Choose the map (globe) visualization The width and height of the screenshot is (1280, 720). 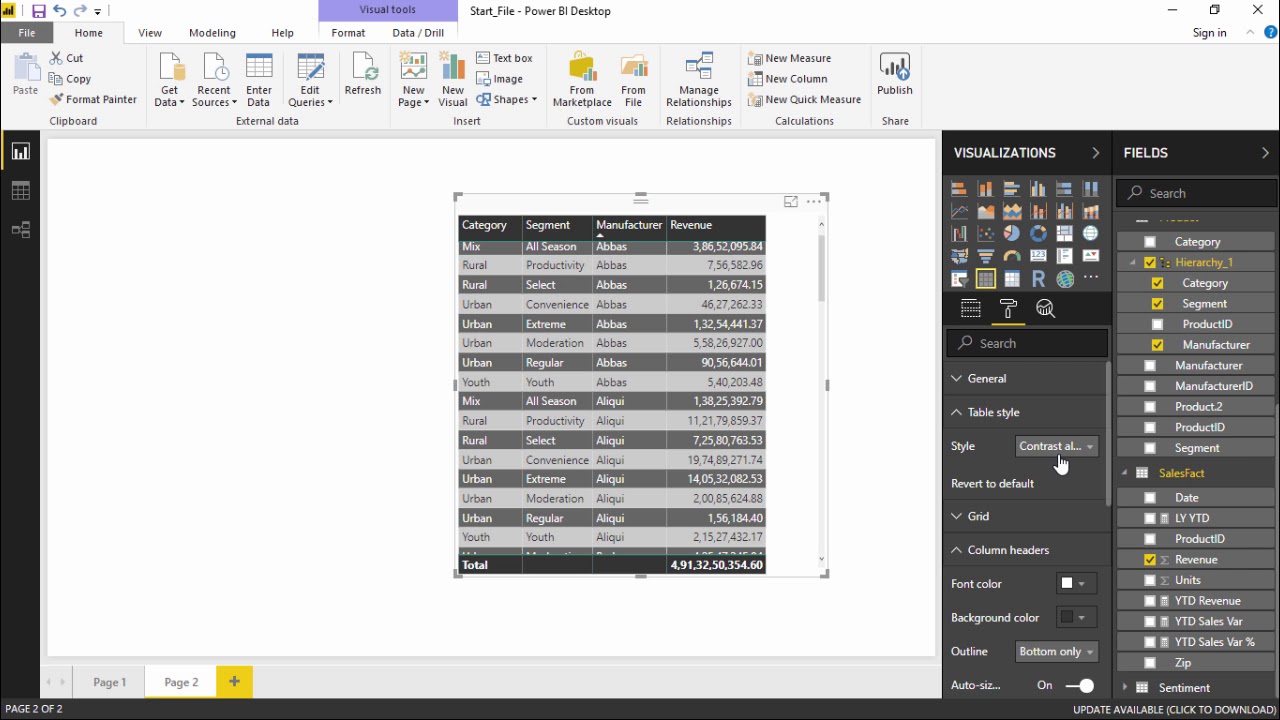[x=1091, y=233]
